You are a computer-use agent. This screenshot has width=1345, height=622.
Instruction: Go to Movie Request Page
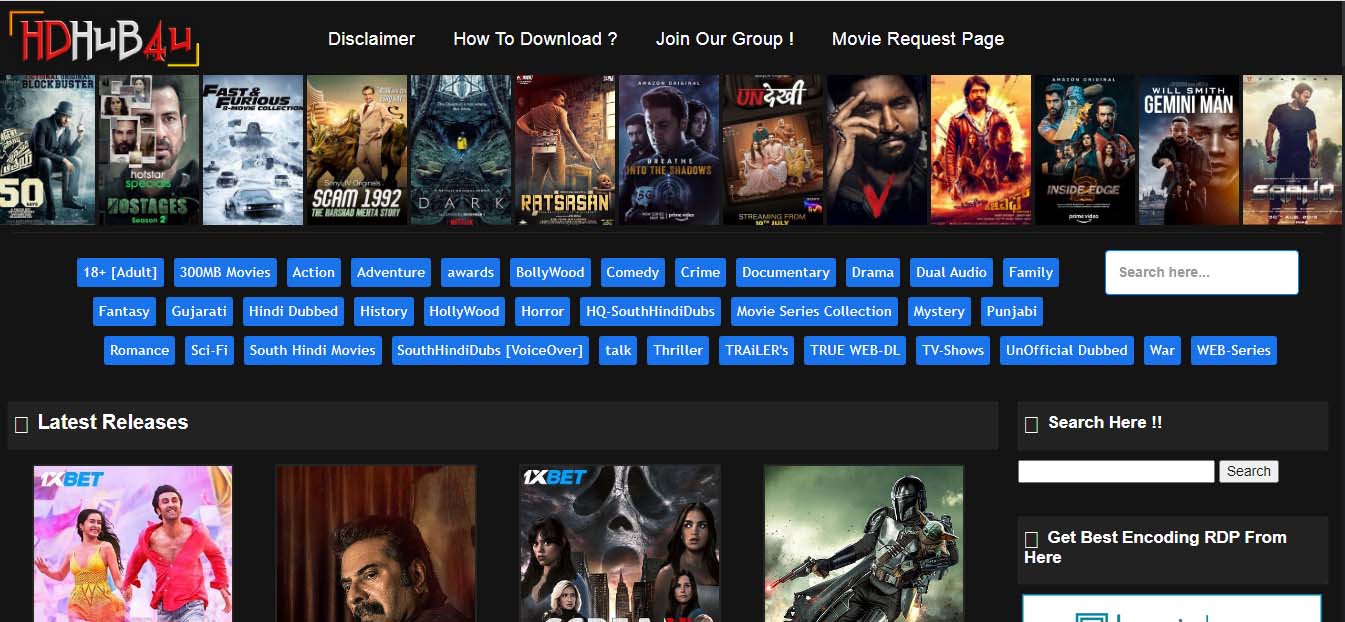[918, 39]
